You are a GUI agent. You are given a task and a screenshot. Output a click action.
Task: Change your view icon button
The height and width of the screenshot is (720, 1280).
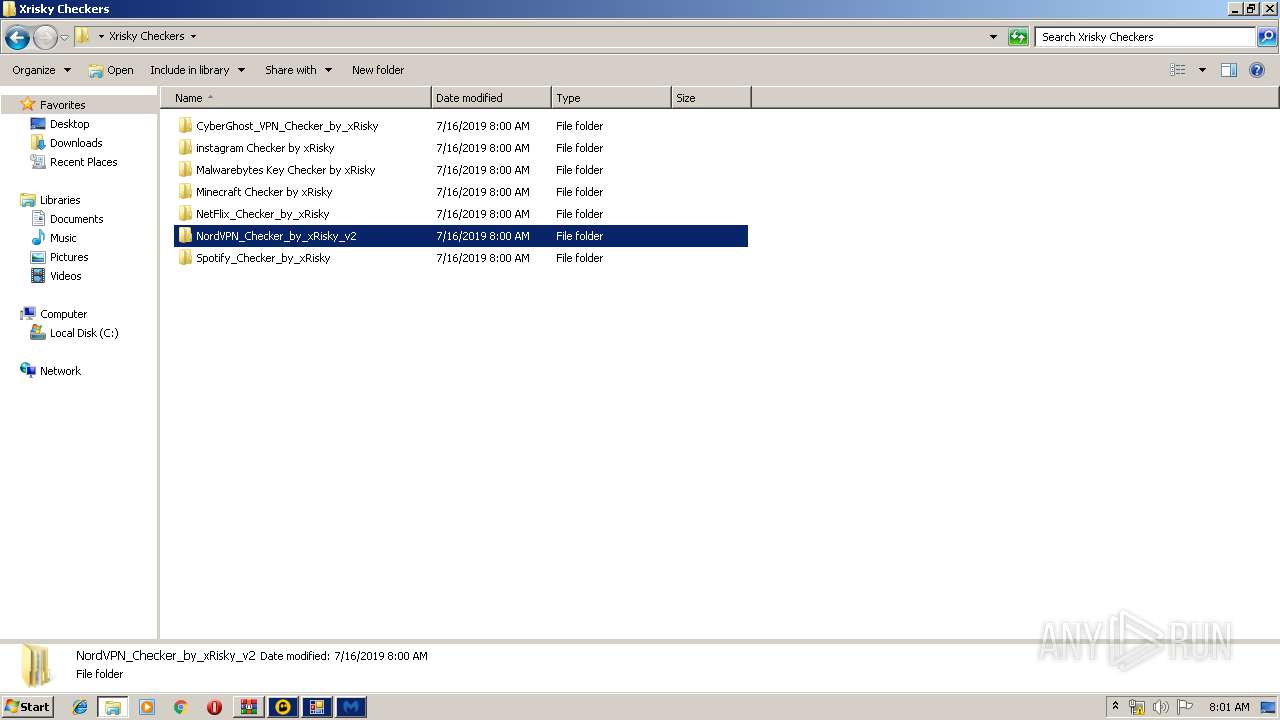[x=1178, y=70]
